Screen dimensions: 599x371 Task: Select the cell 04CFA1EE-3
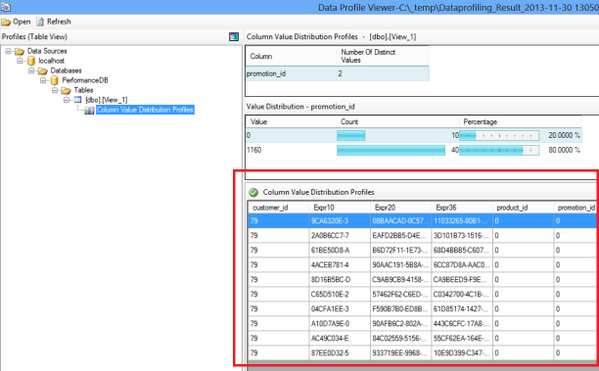point(339,309)
